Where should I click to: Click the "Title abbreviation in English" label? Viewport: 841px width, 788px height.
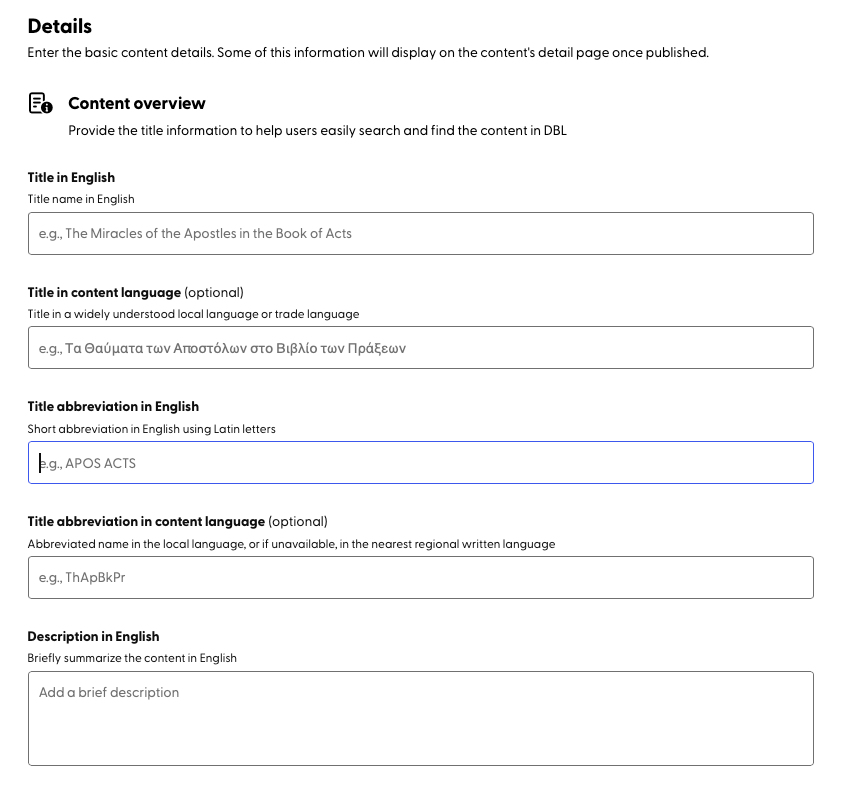(x=113, y=407)
